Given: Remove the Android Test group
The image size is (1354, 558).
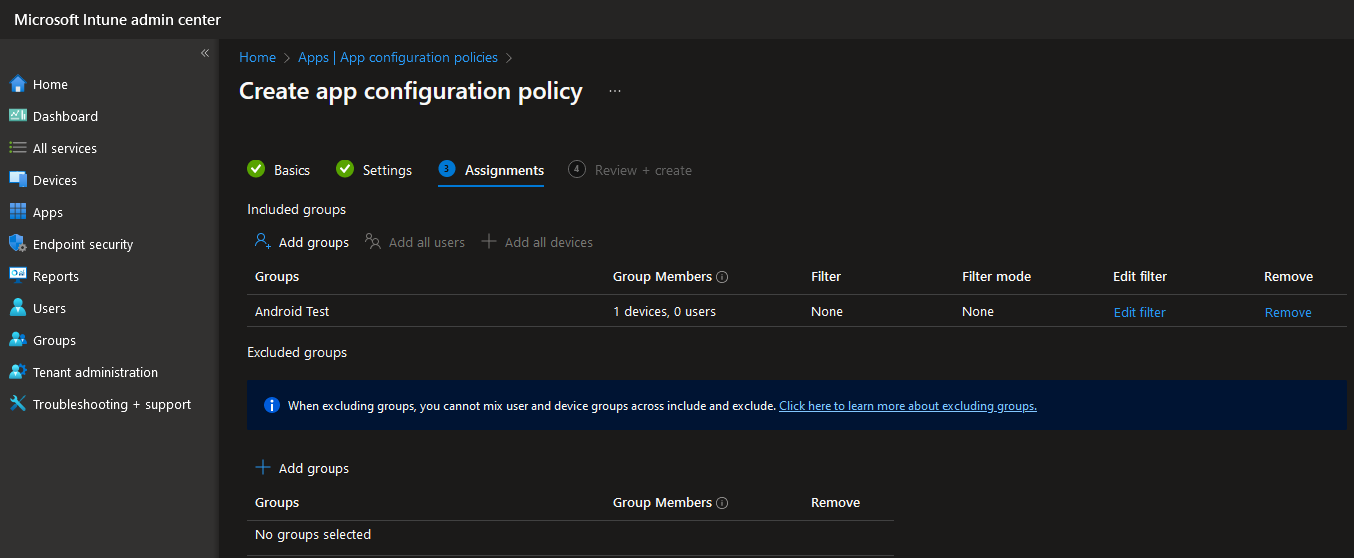Looking at the screenshot, I should (x=1288, y=312).
